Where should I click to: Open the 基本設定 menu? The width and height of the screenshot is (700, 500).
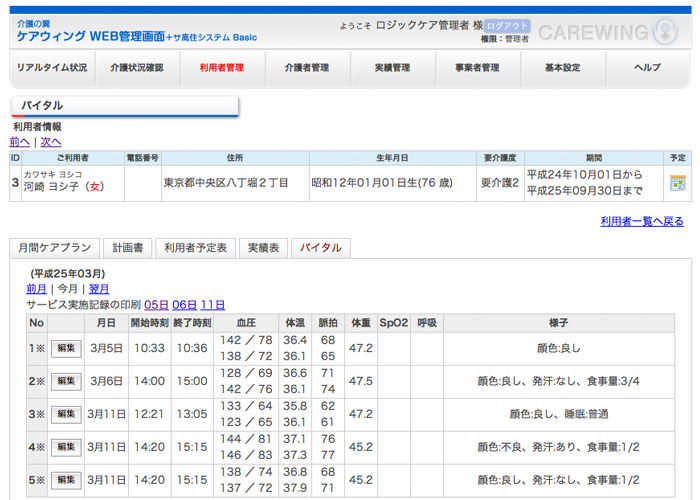click(x=562, y=68)
